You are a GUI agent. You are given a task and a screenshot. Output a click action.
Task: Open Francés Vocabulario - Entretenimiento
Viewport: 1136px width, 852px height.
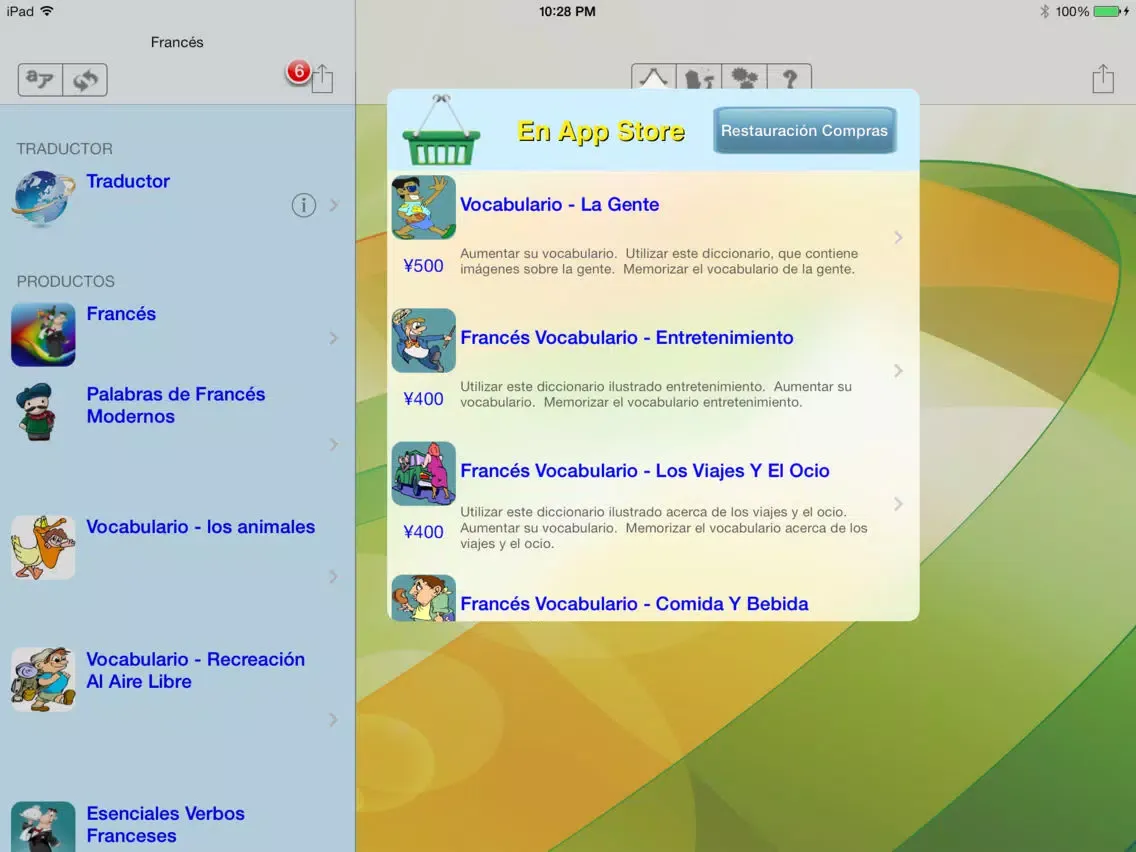(x=627, y=338)
